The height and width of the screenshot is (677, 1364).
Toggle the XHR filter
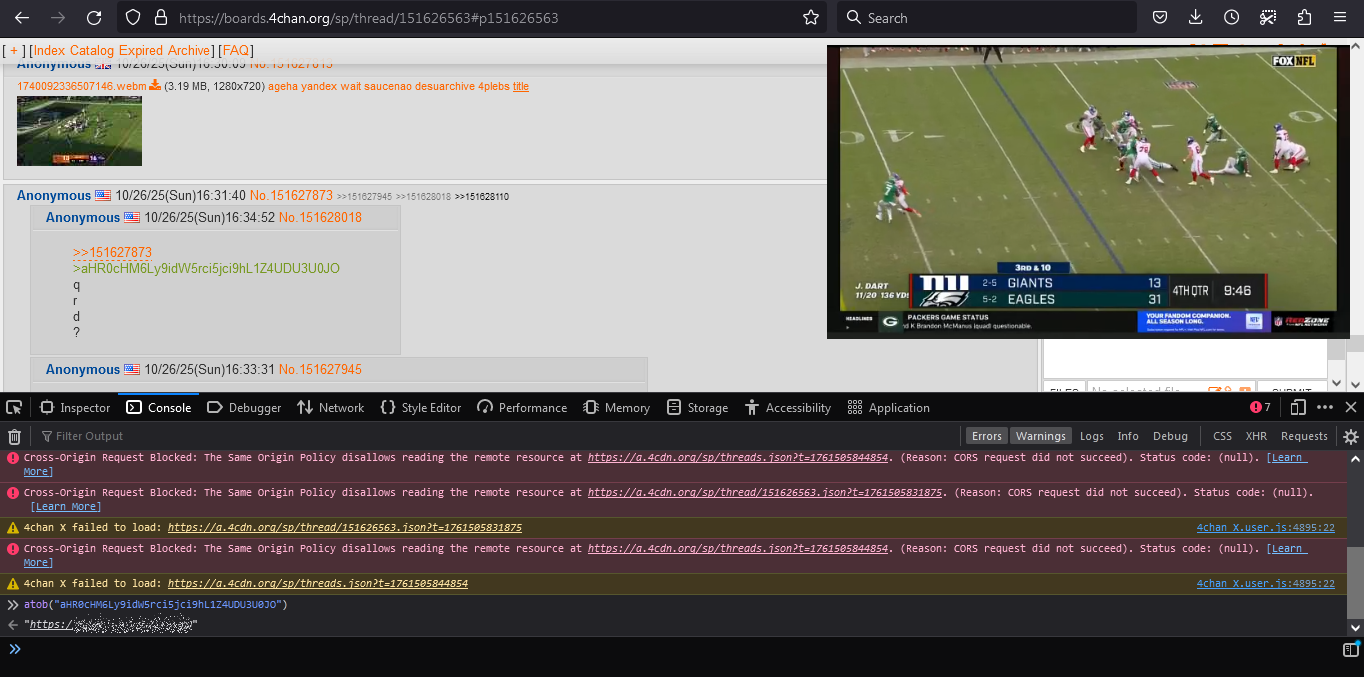click(1256, 436)
